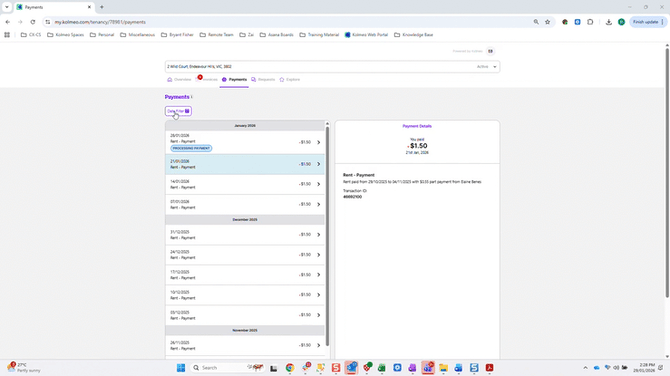Open the Kolmeo Web Portal bookmark
Image resolution: width=670 pixels, height=376 pixels.
[366, 35]
